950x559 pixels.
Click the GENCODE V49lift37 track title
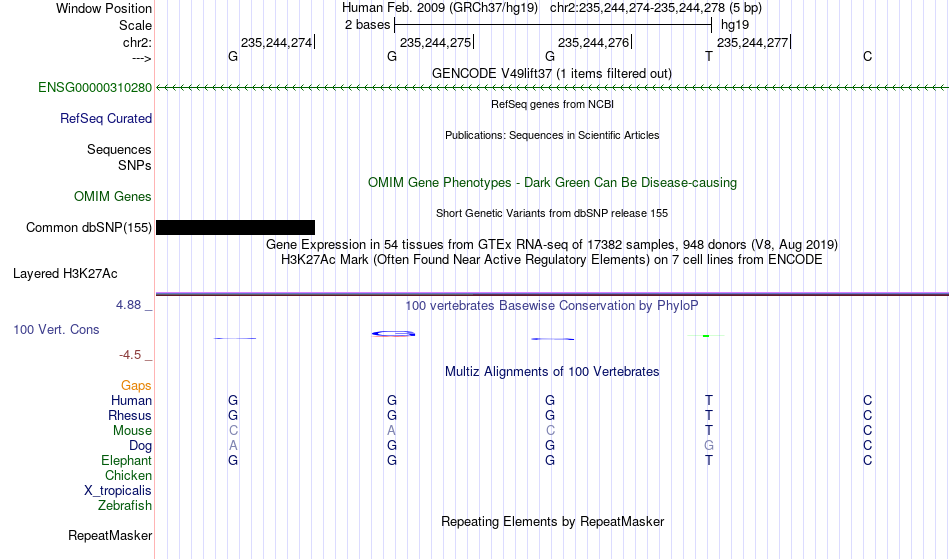tap(552, 74)
